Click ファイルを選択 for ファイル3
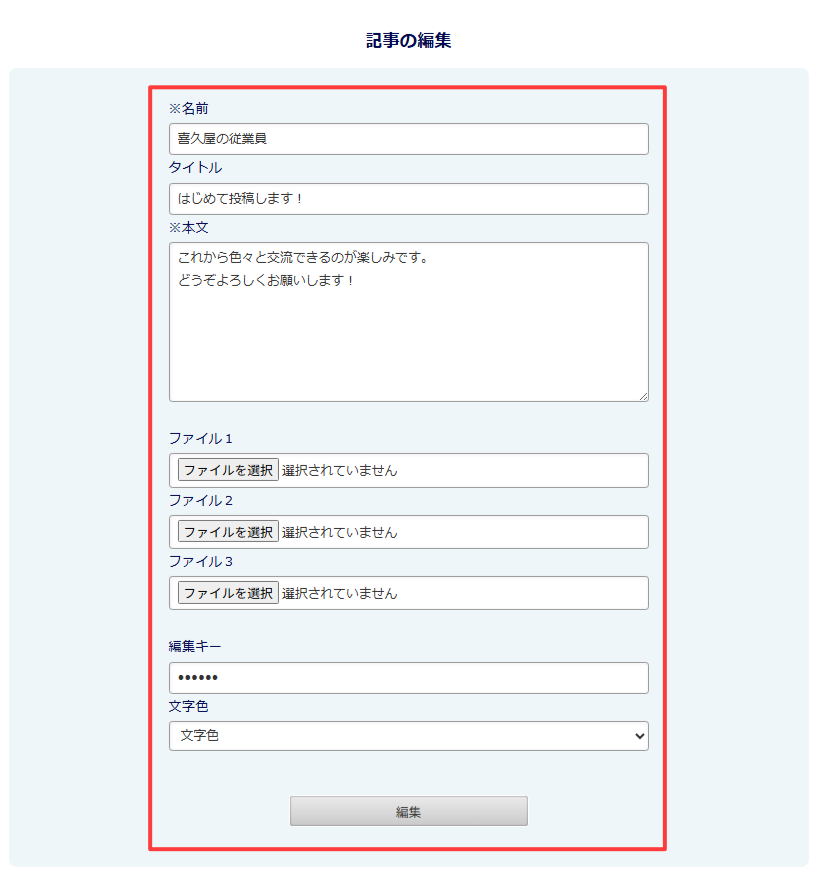 tap(226, 592)
